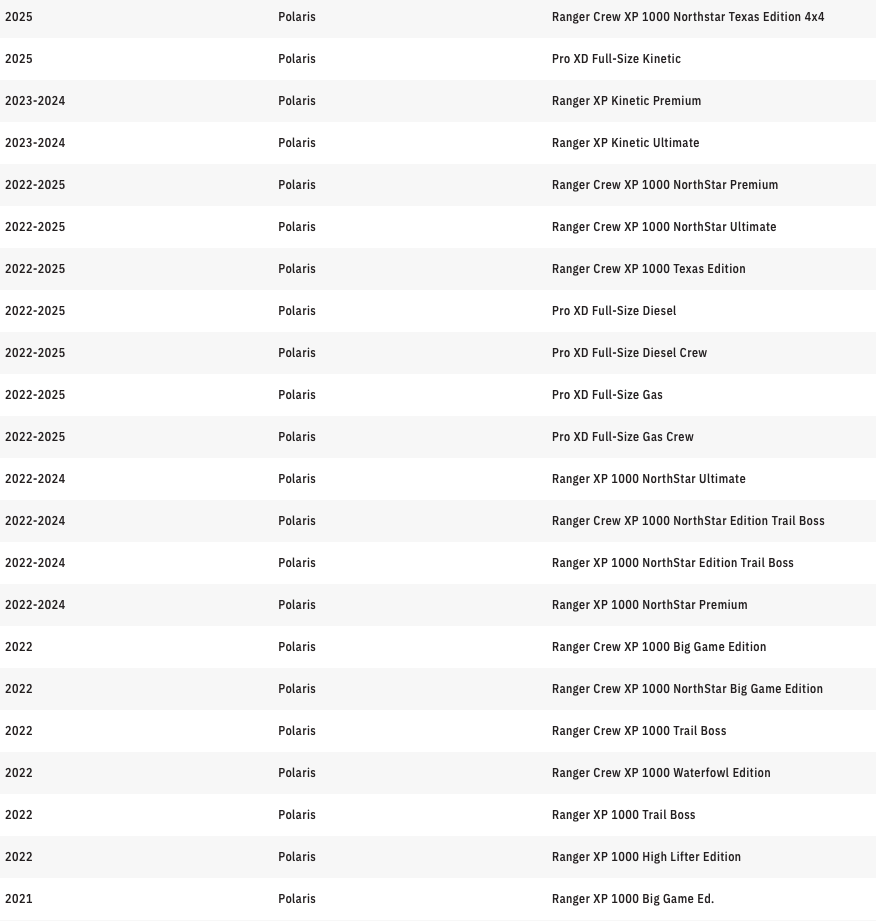
Task: Click the 2021 year cell
Action: coord(19,899)
